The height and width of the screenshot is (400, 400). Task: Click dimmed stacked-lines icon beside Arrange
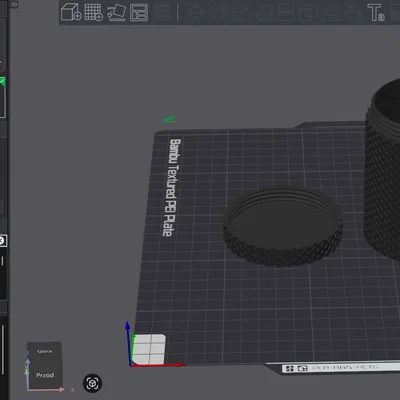click(161, 12)
